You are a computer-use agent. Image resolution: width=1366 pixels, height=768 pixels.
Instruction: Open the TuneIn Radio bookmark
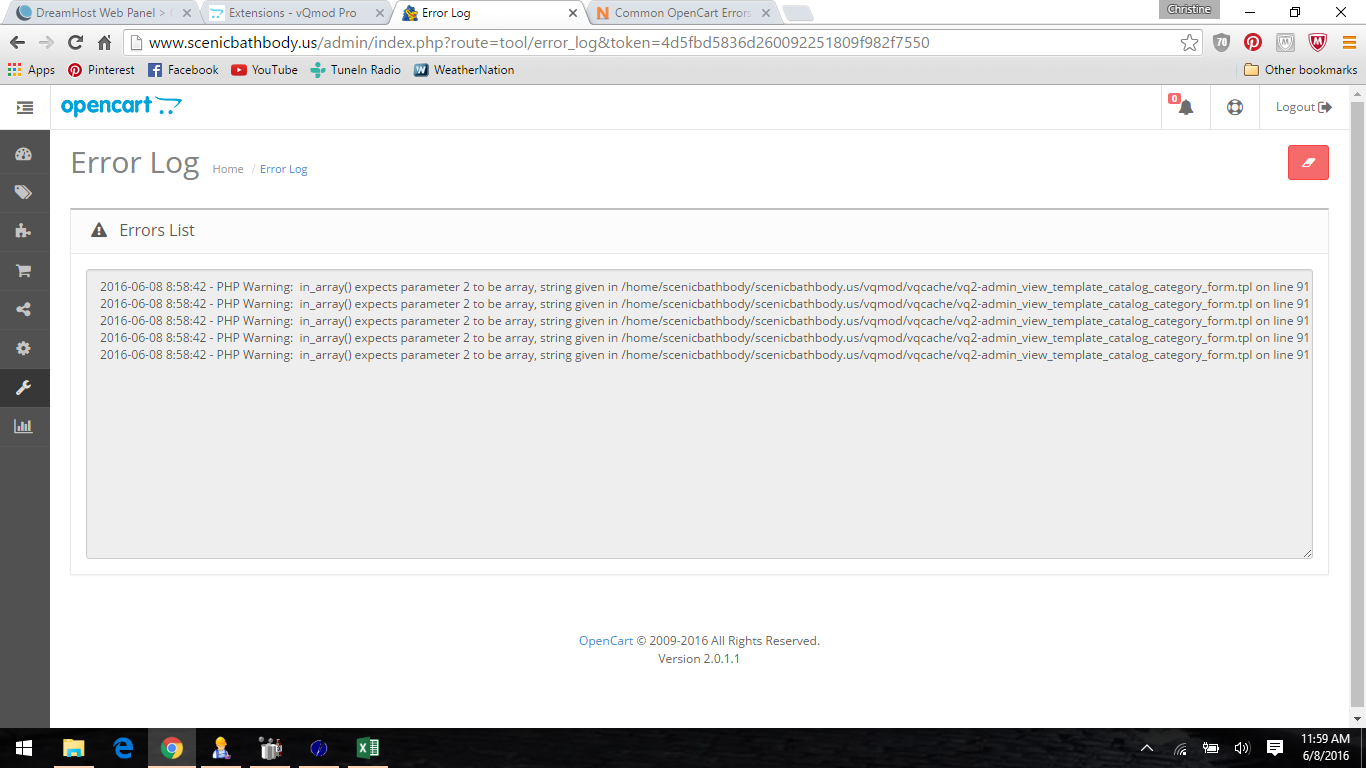355,70
